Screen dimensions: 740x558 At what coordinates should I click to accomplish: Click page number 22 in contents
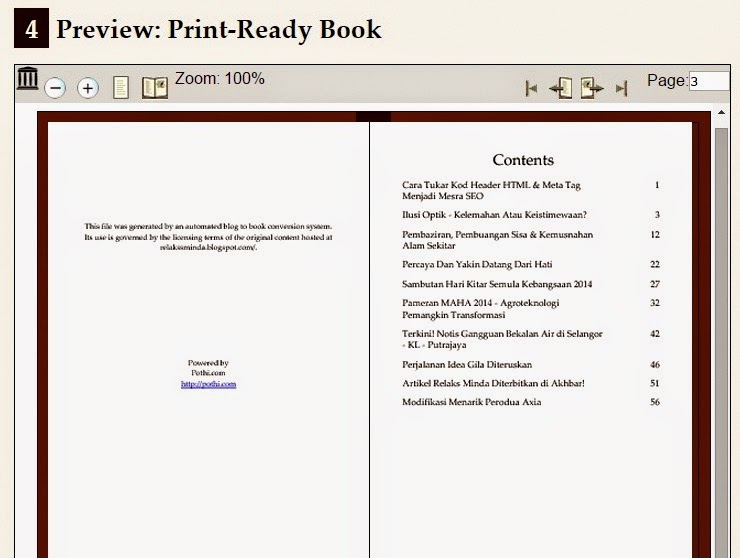[655, 264]
